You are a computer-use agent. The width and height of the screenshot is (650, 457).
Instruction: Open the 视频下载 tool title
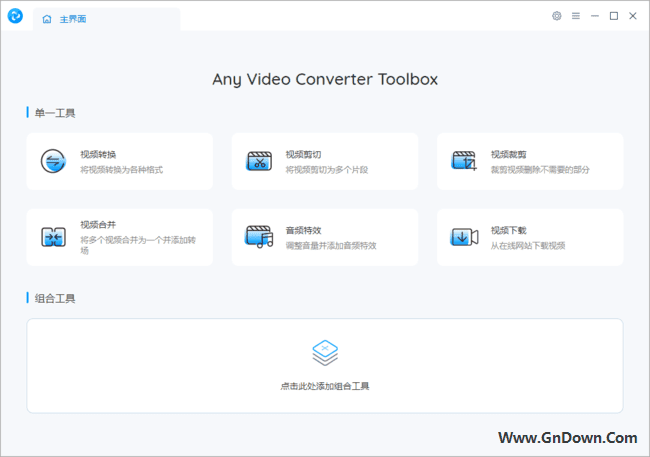(509, 231)
